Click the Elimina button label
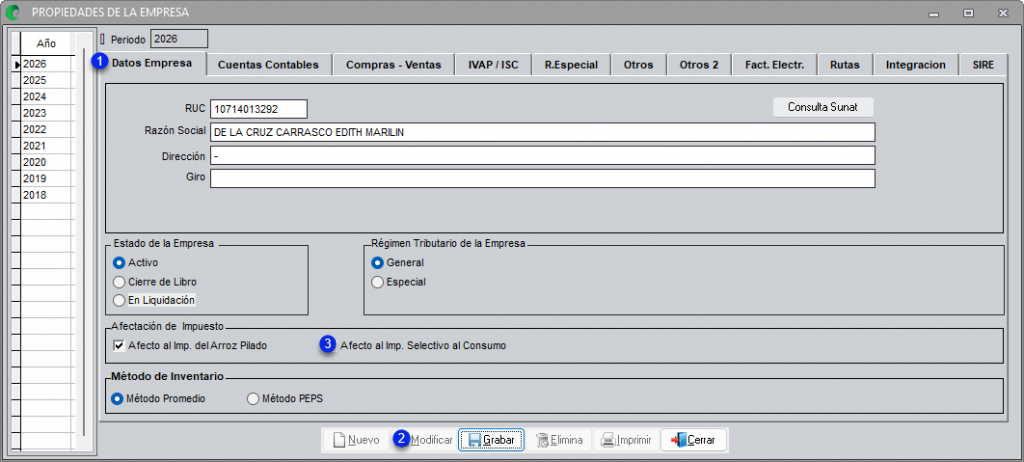This screenshot has width=1024, height=462. coord(566,440)
